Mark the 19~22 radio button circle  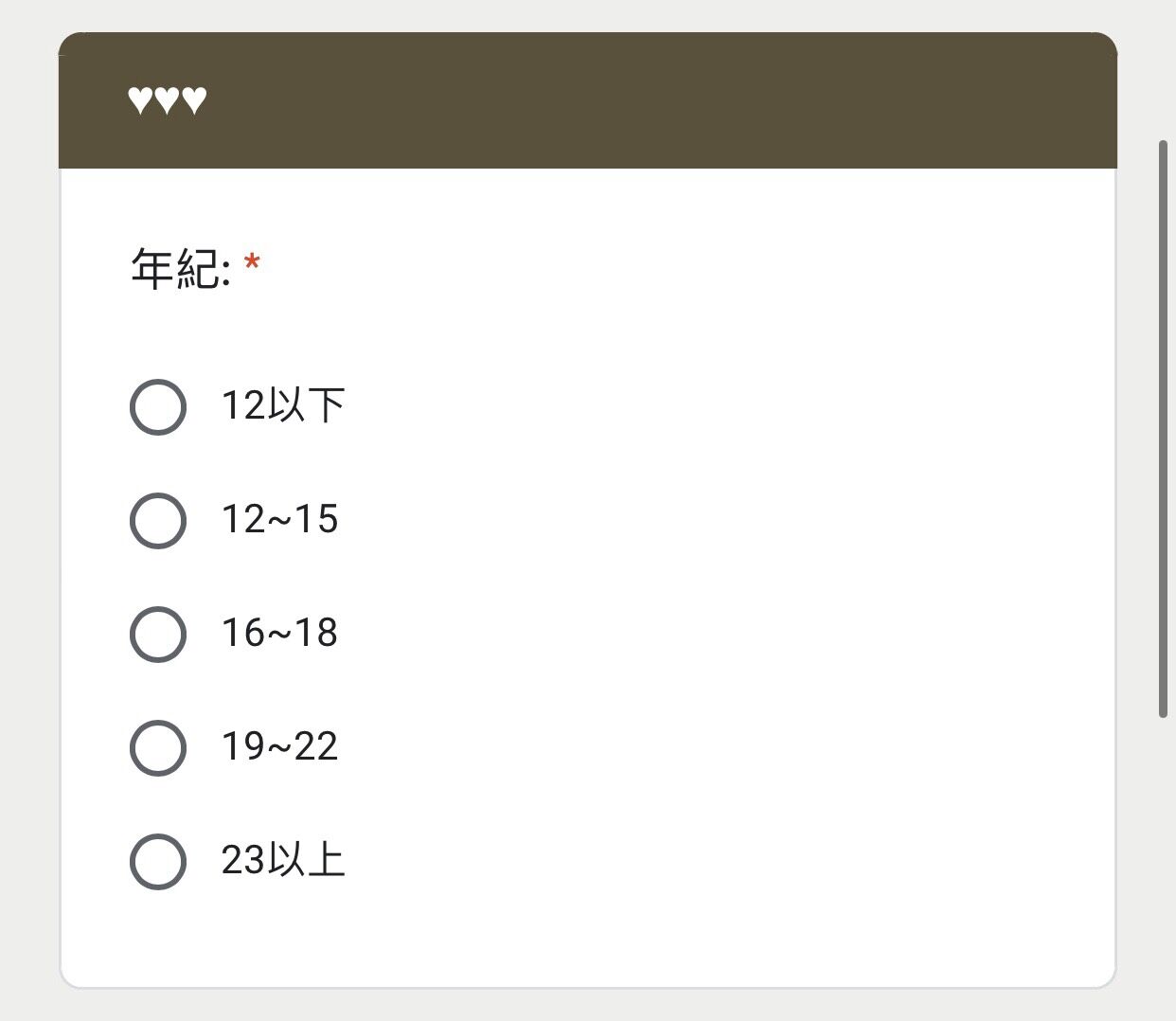tap(157, 748)
